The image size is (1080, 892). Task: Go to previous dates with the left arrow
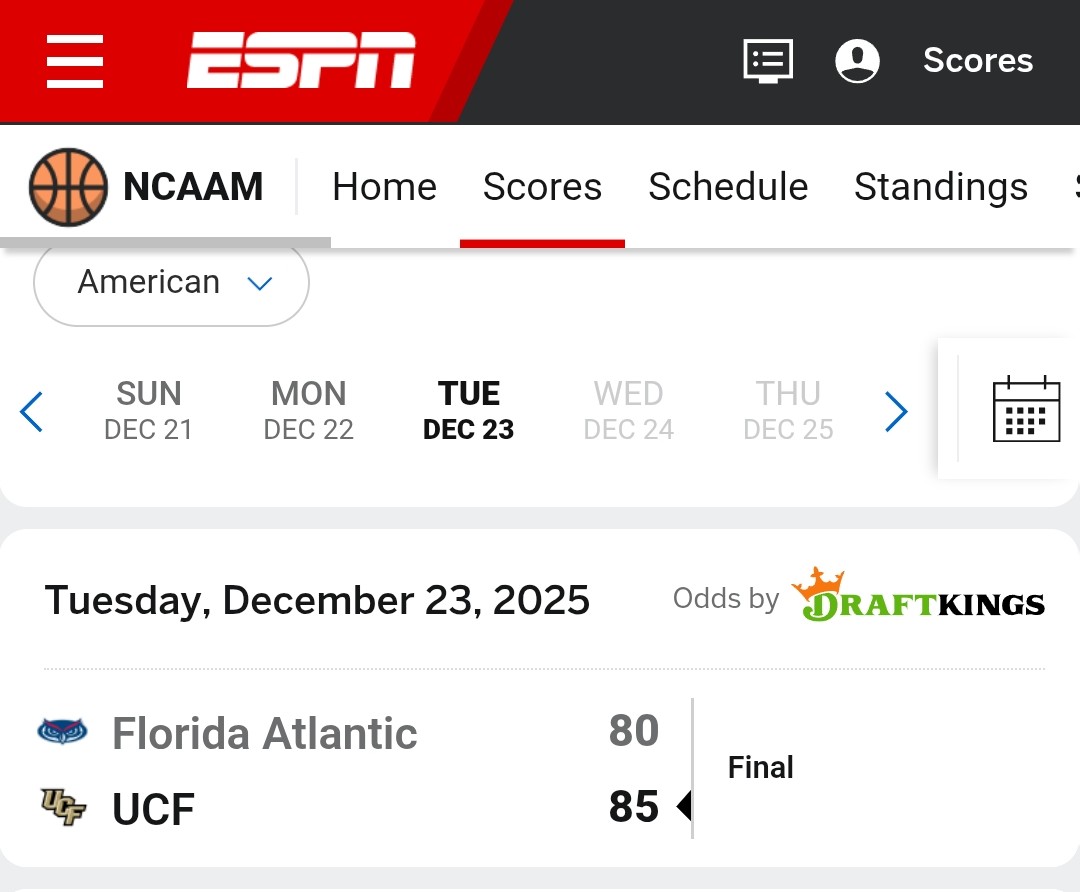(x=32, y=411)
